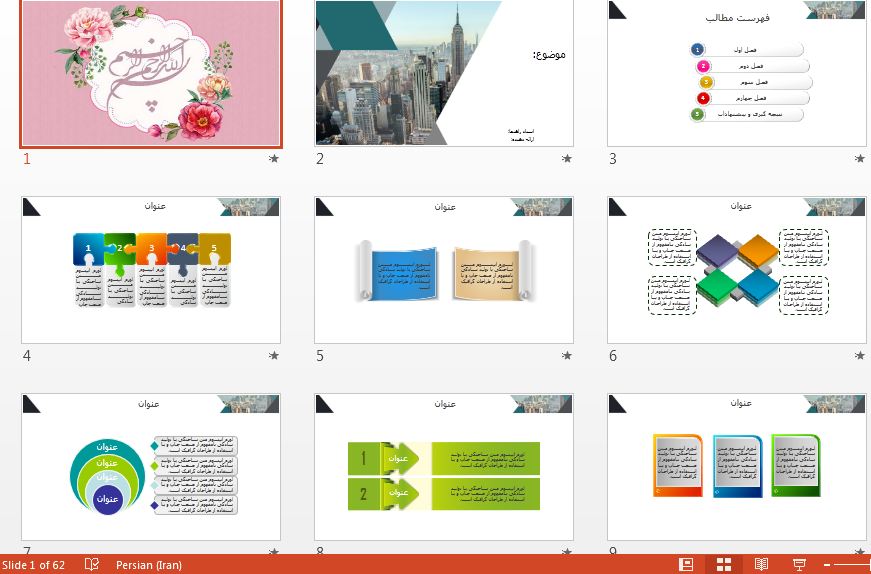Preview transition star for slide 5
Image resolution: width=871 pixels, height=574 pixels.
pyautogui.click(x=567, y=356)
